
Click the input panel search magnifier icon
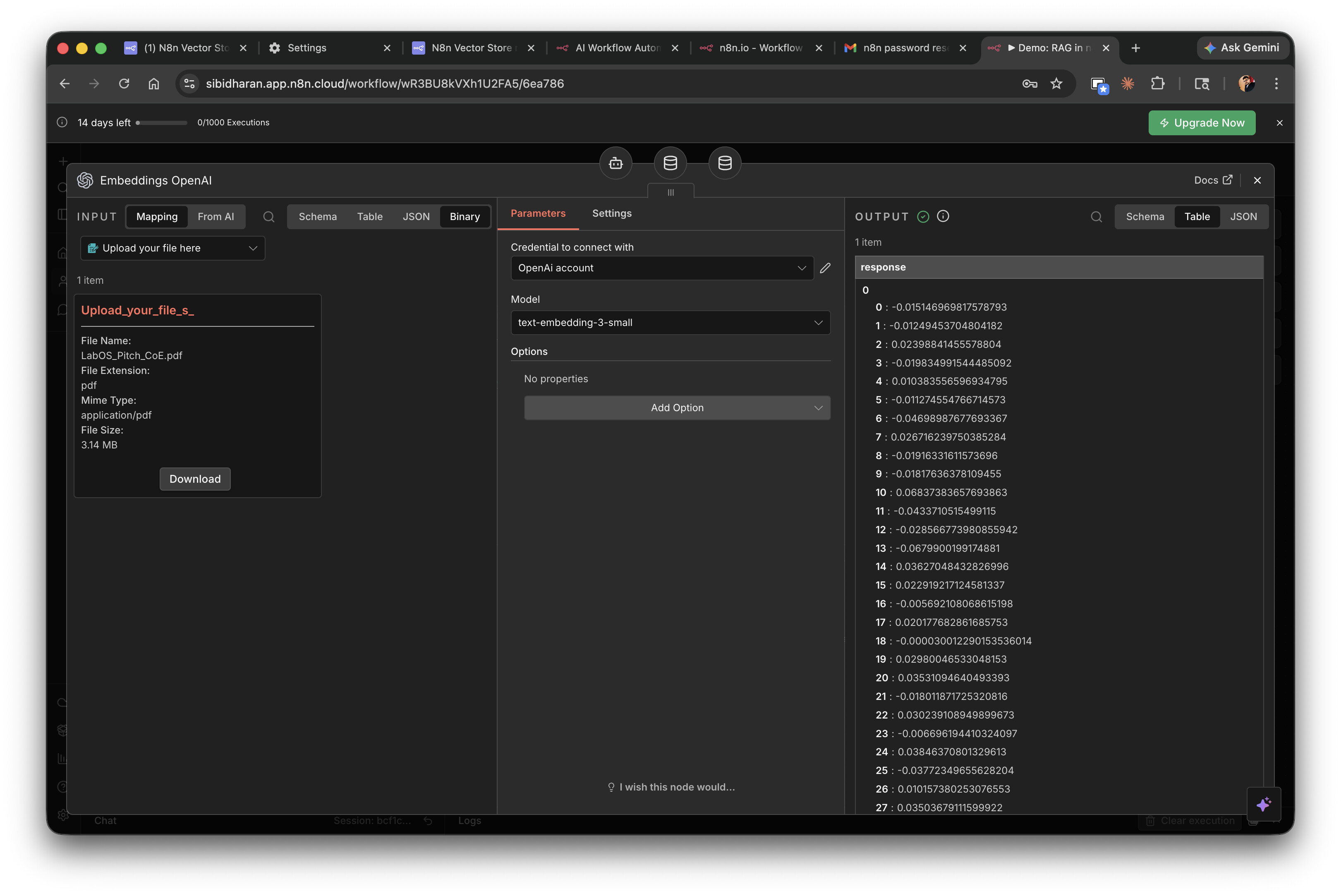point(268,217)
